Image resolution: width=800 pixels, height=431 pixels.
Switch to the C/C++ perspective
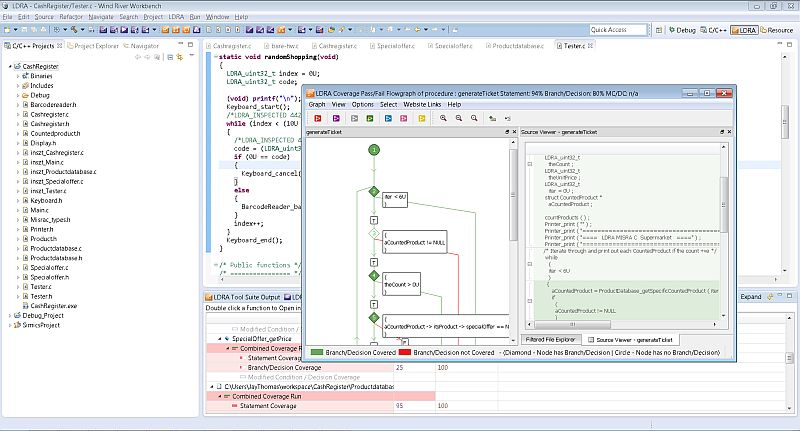coord(713,30)
